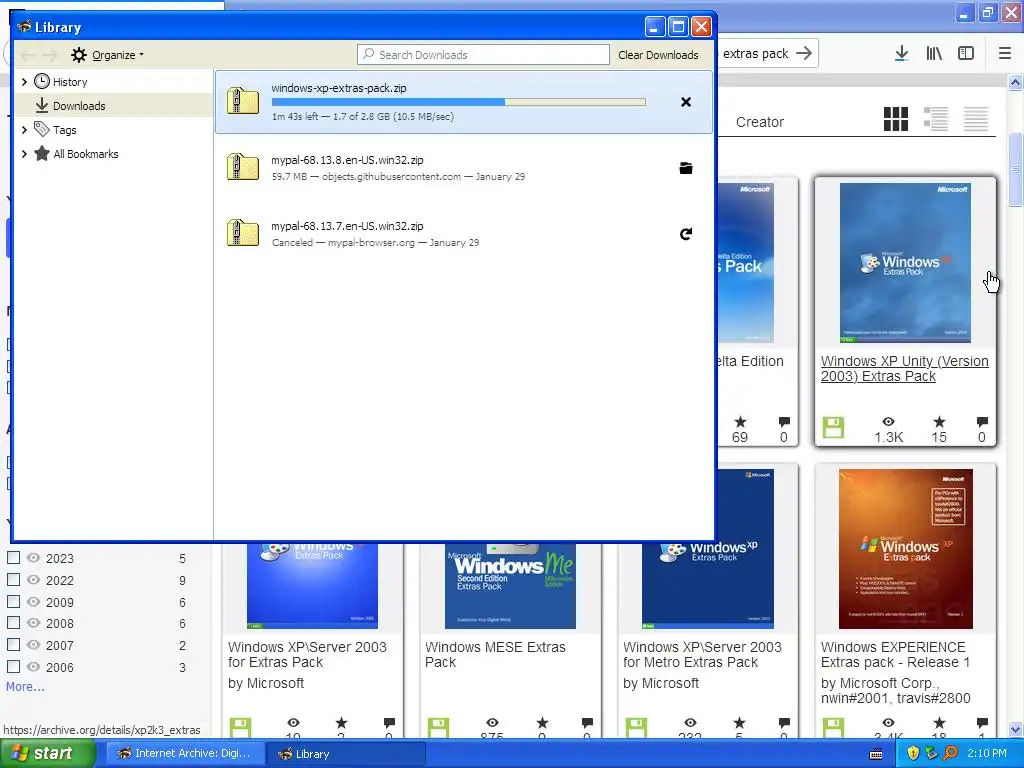Open the Windows Start button
This screenshot has height=768, width=1024.
point(48,753)
